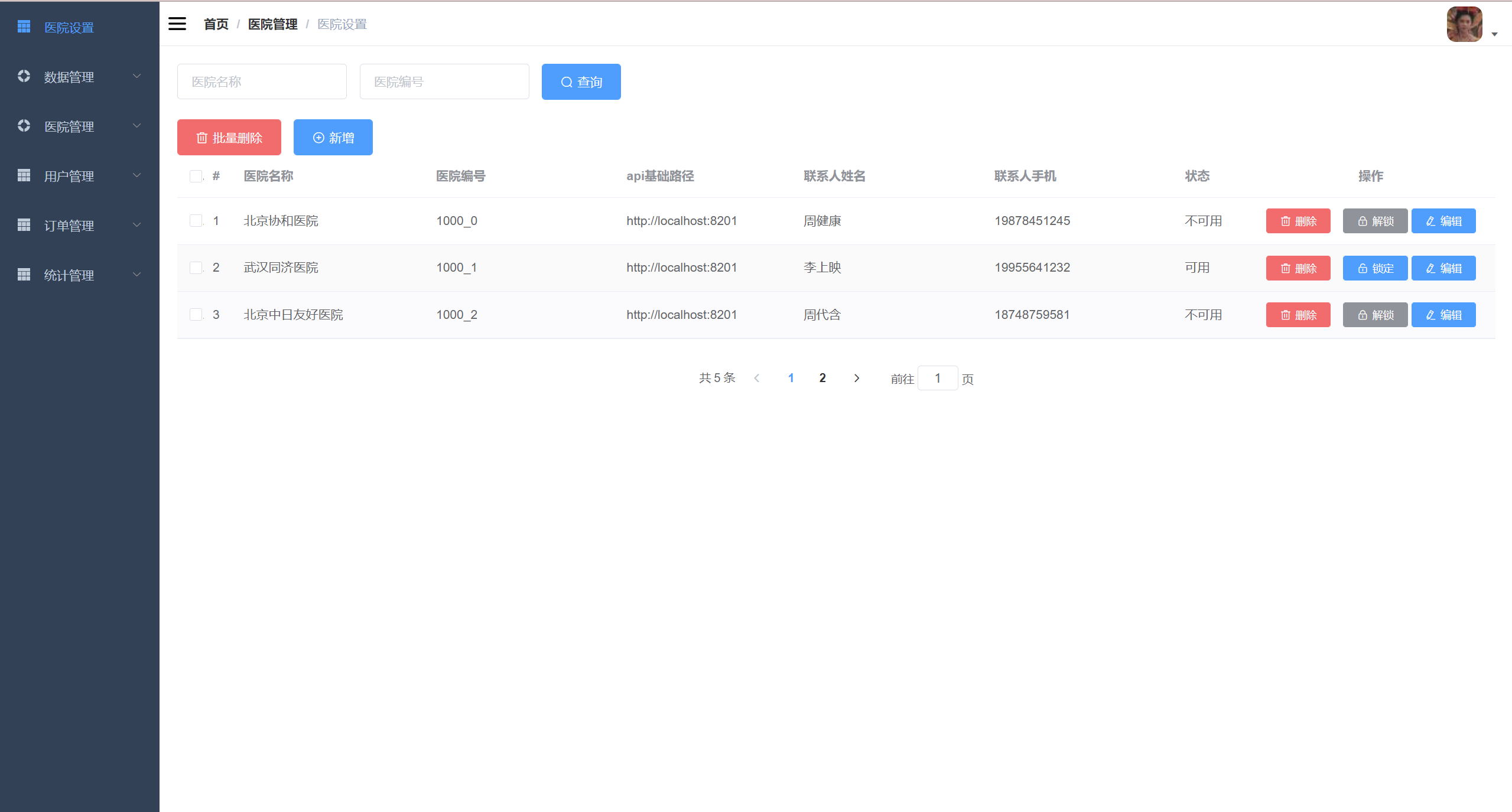Click hospital code 1000_2 cell

pyautogui.click(x=457, y=315)
